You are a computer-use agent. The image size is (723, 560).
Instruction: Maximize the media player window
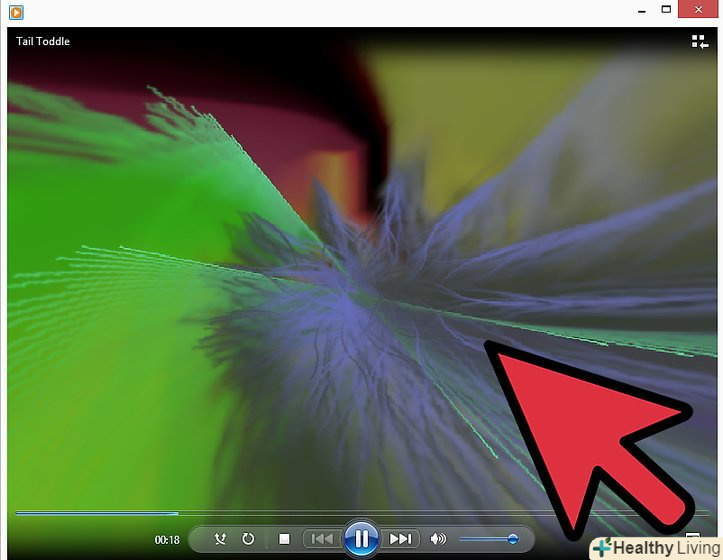coord(667,10)
